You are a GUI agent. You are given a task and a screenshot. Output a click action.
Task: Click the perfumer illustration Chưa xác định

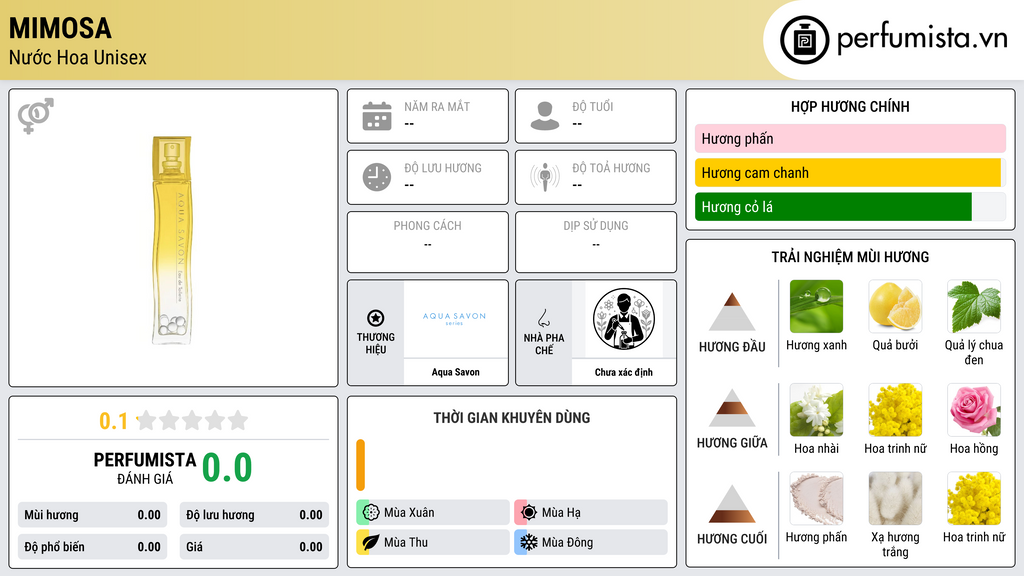624,319
